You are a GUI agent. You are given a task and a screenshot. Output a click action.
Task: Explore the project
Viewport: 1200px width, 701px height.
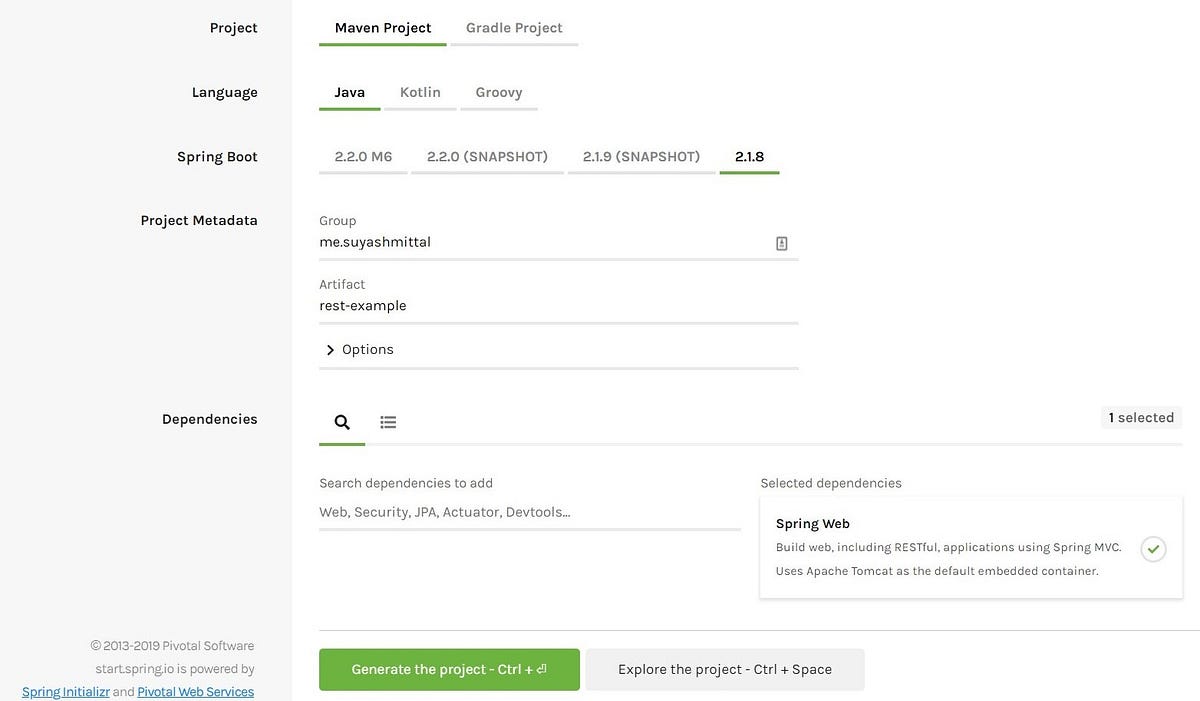[724, 669]
